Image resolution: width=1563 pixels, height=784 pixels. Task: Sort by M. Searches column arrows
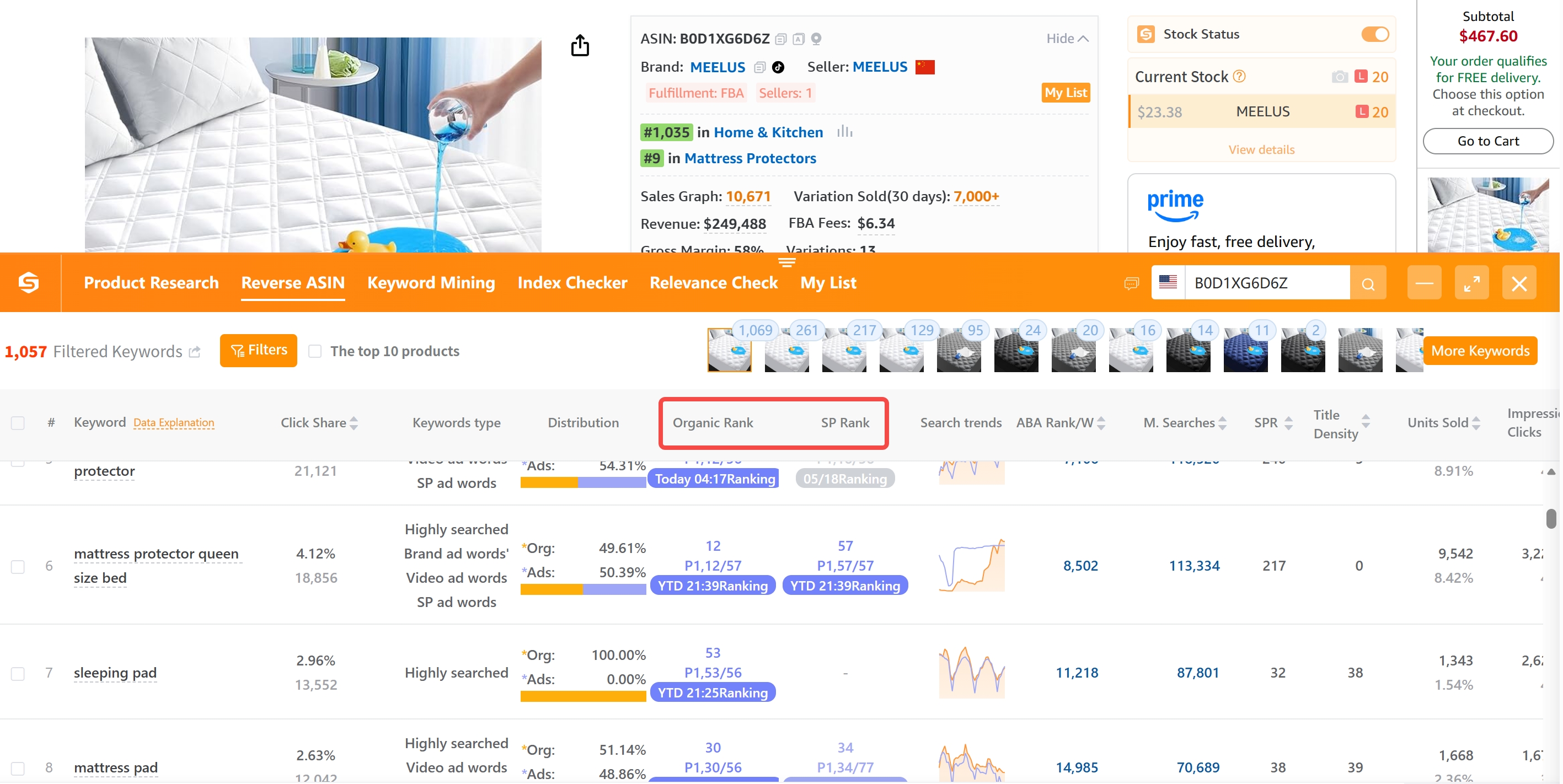tap(1222, 423)
